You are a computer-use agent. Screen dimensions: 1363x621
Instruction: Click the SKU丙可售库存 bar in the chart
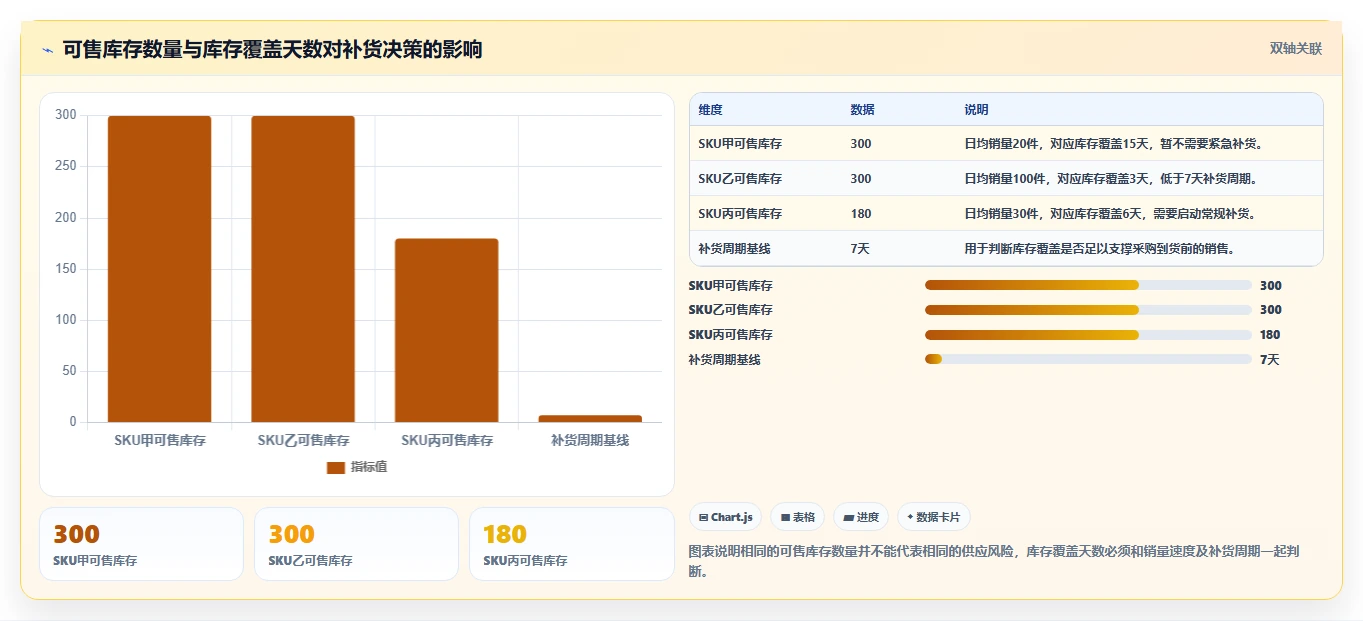pyautogui.click(x=446, y=330)
